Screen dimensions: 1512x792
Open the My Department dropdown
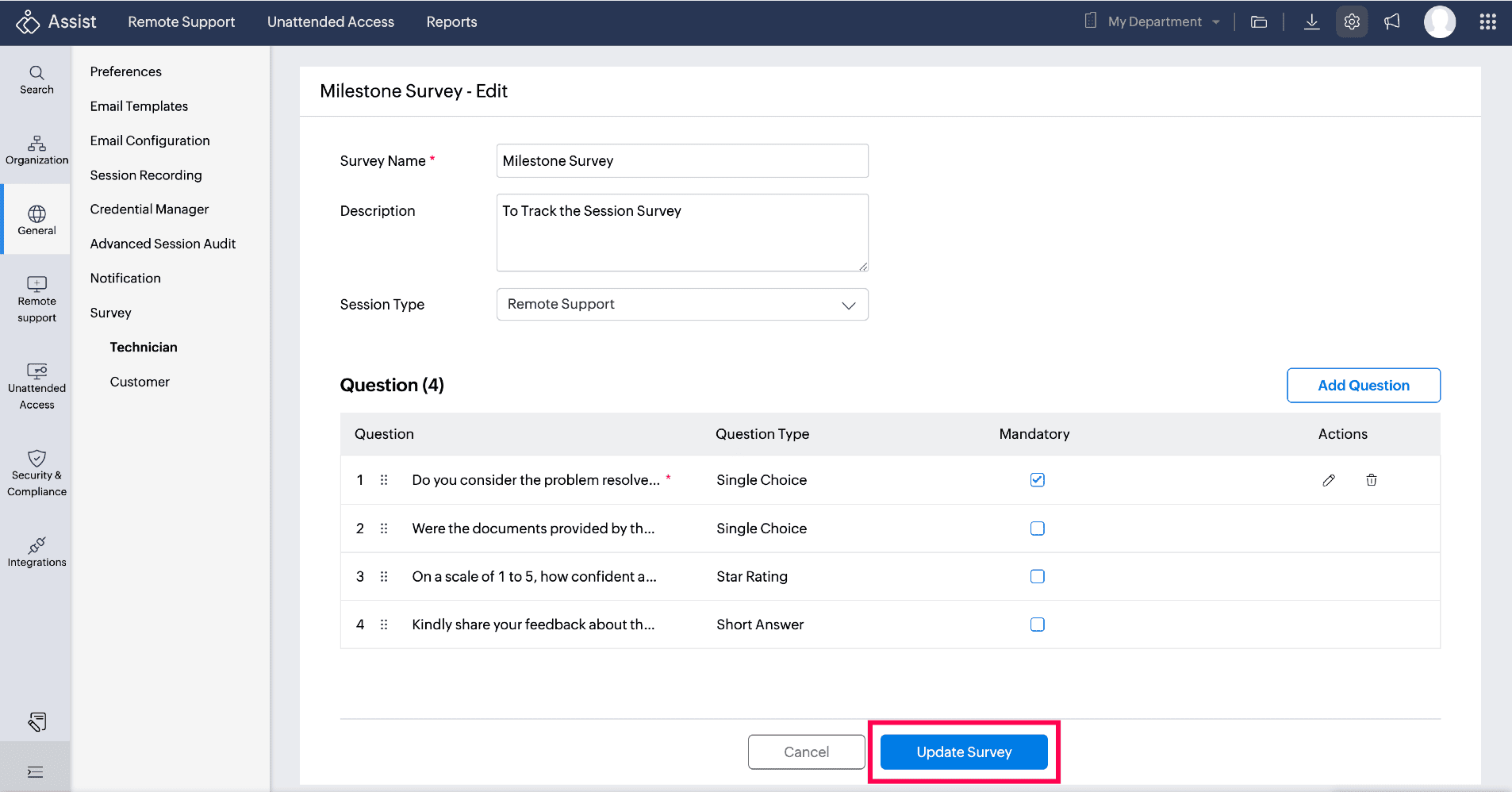coord(1162,22)
